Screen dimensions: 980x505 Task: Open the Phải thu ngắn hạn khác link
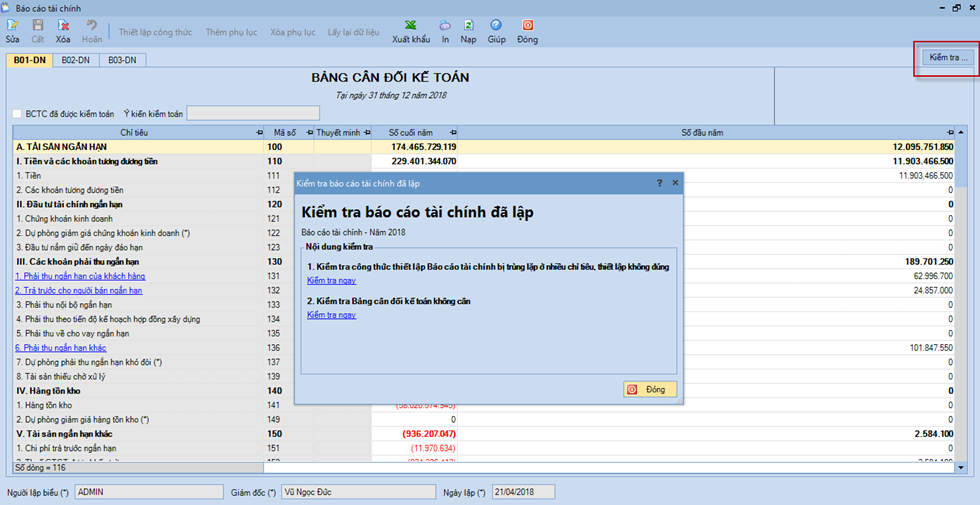coord(60,347)
